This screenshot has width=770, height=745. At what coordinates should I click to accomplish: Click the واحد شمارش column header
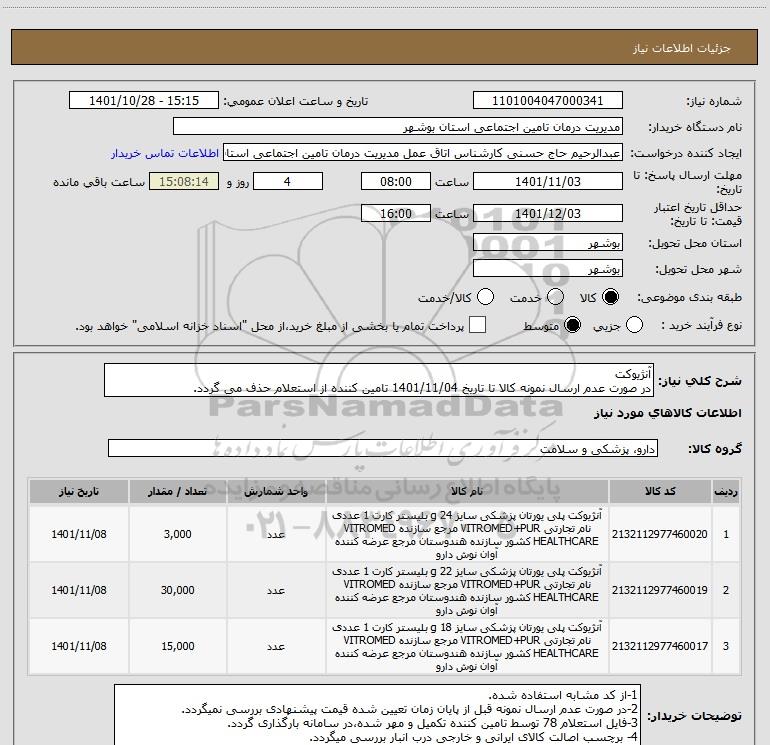click(x=276, y=491)
